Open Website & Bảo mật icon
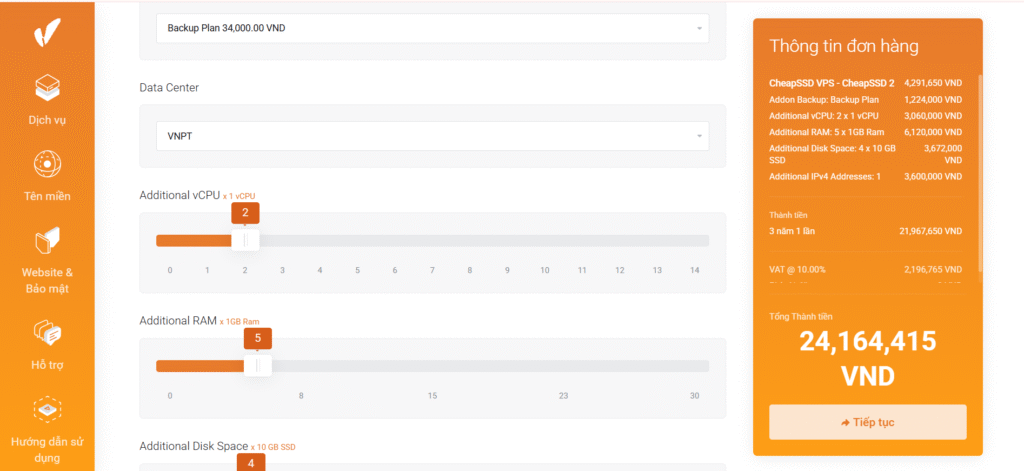The width and height of the screenshot is (1024, 471). coord(47,240)
